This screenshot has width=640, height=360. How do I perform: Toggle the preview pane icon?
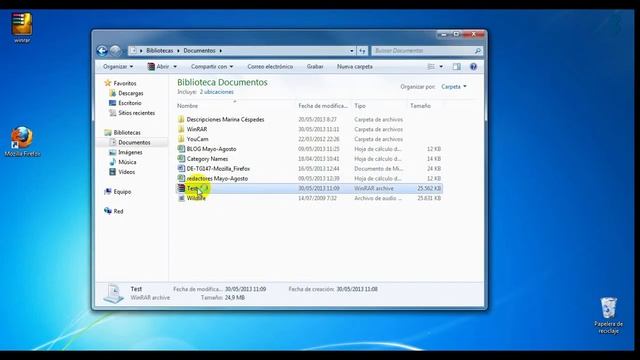456,67
